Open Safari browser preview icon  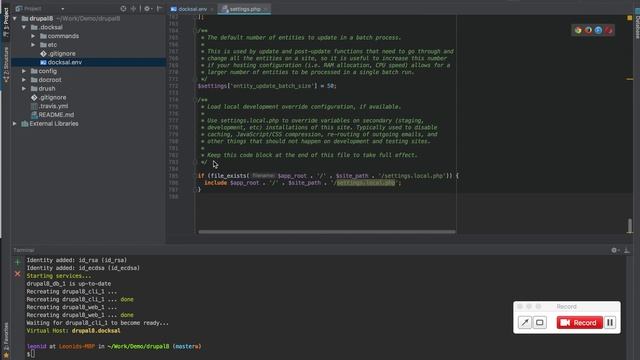coord(598,30)
